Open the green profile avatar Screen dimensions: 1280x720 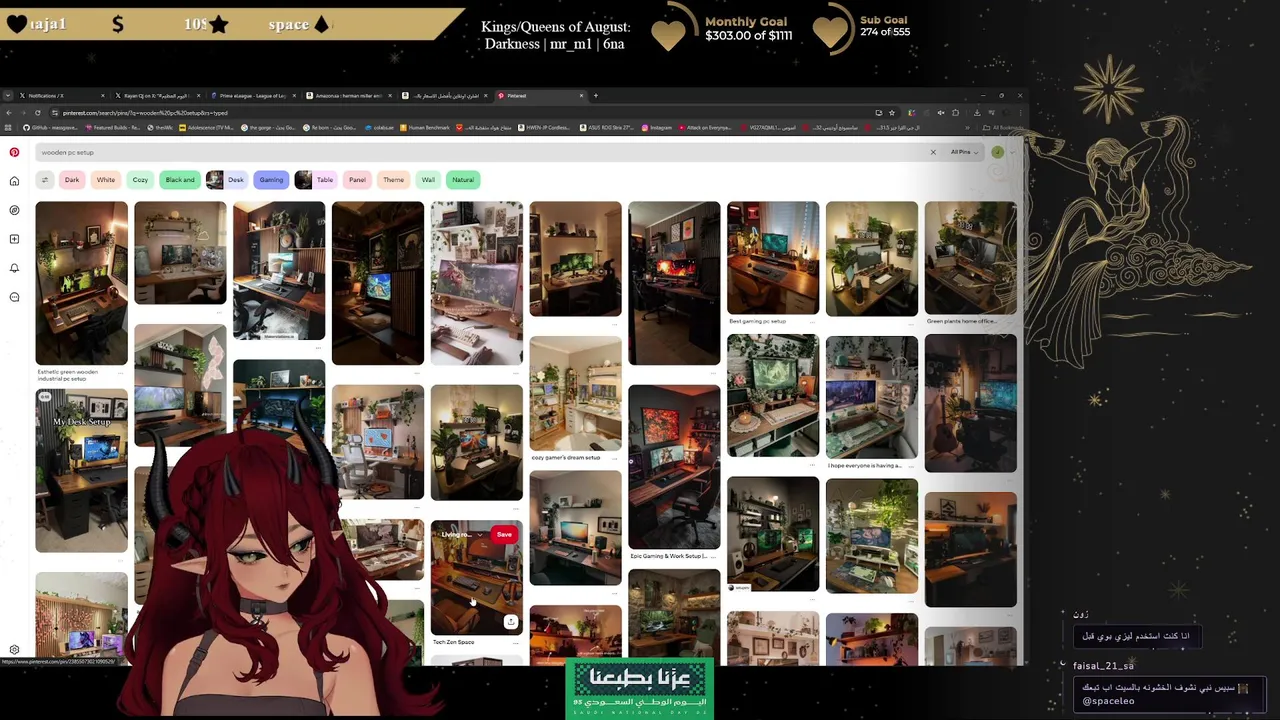click(997, 152)
